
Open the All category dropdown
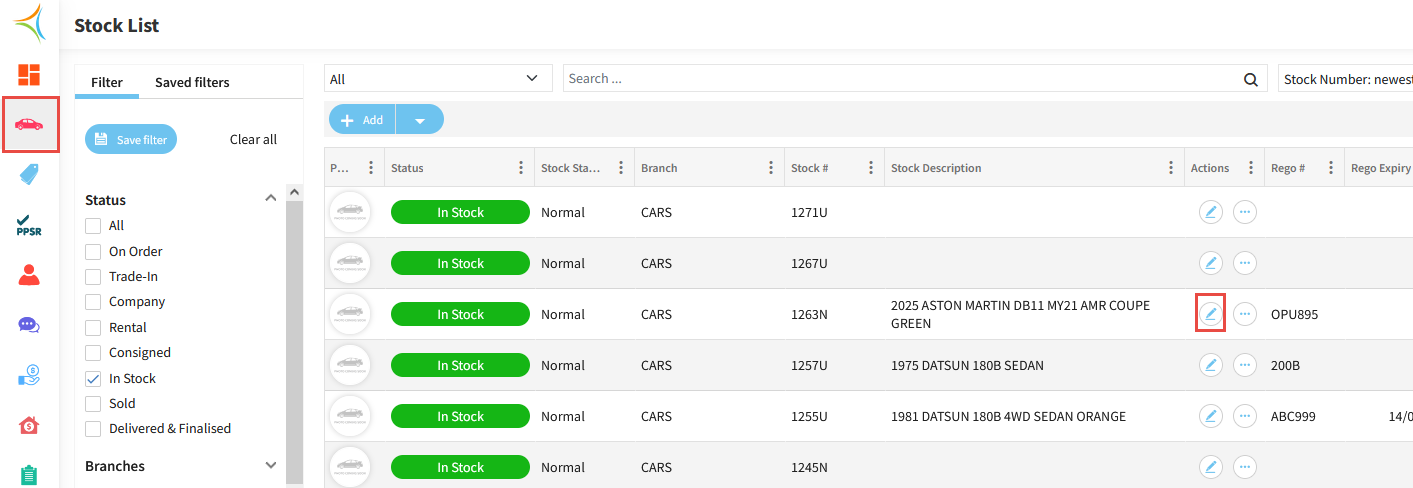(438, 79)
